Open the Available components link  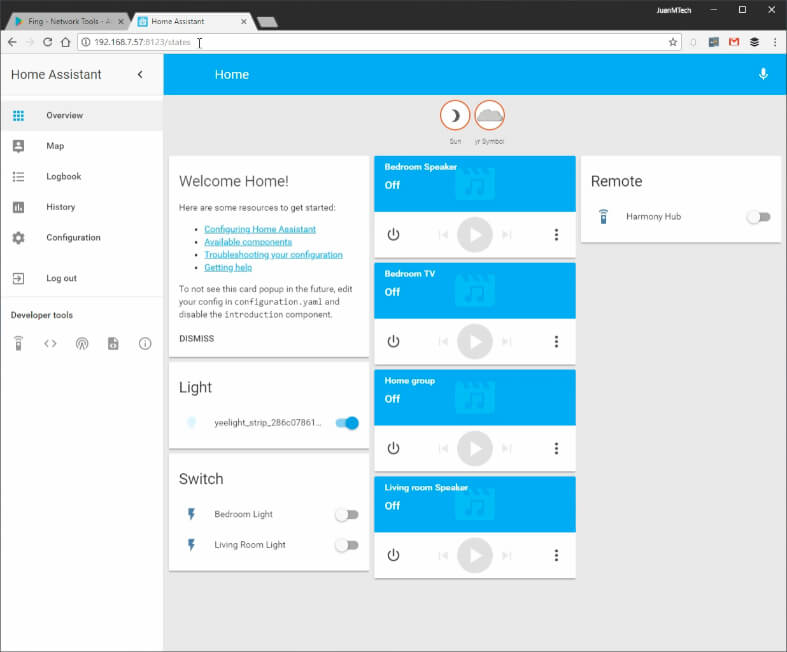248,242
